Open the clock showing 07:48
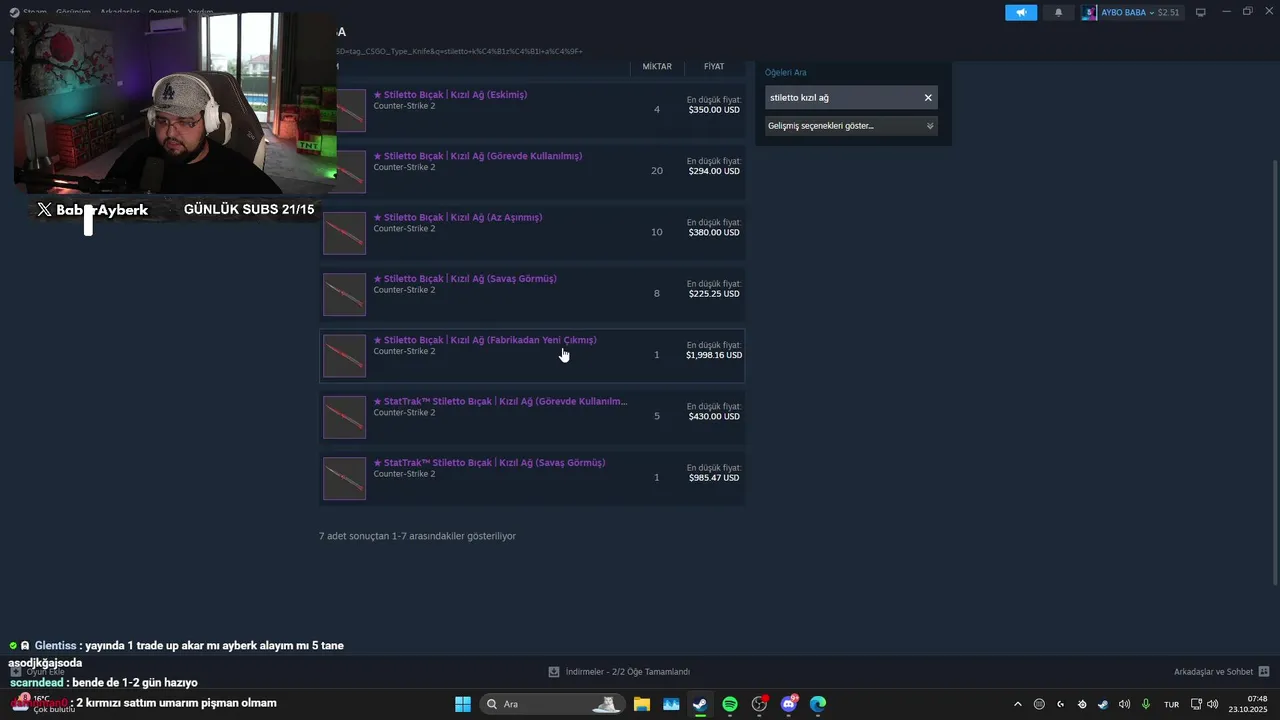 click(x=1249, y=704)
